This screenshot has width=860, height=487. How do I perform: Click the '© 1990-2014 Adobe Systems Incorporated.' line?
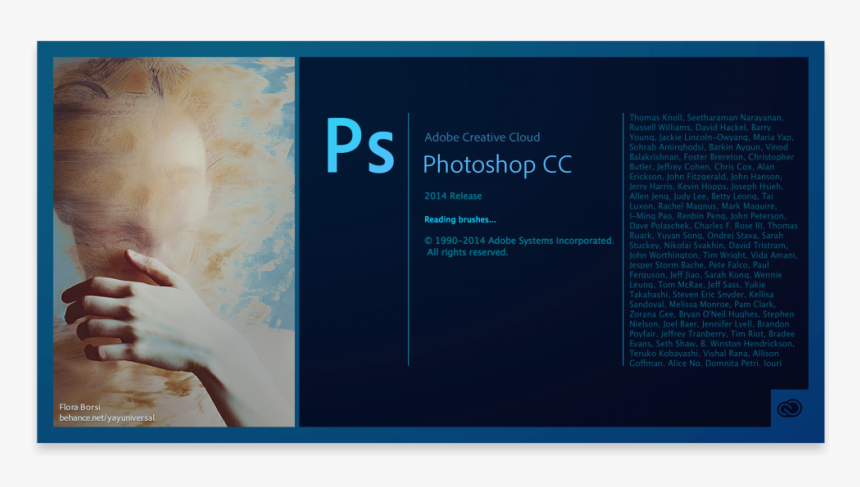(519, 240)
